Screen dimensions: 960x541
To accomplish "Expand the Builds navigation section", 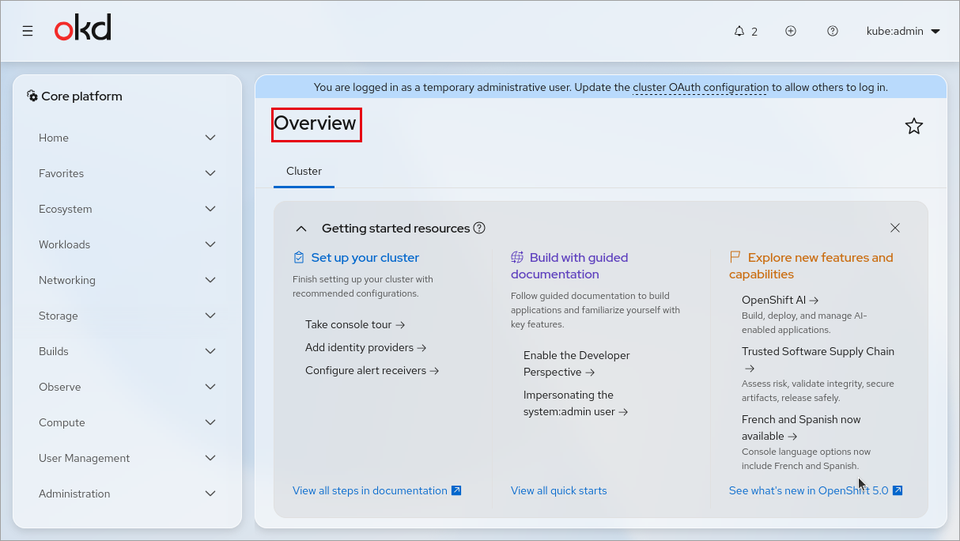I will pyautogui.click(x=127, y=351).
